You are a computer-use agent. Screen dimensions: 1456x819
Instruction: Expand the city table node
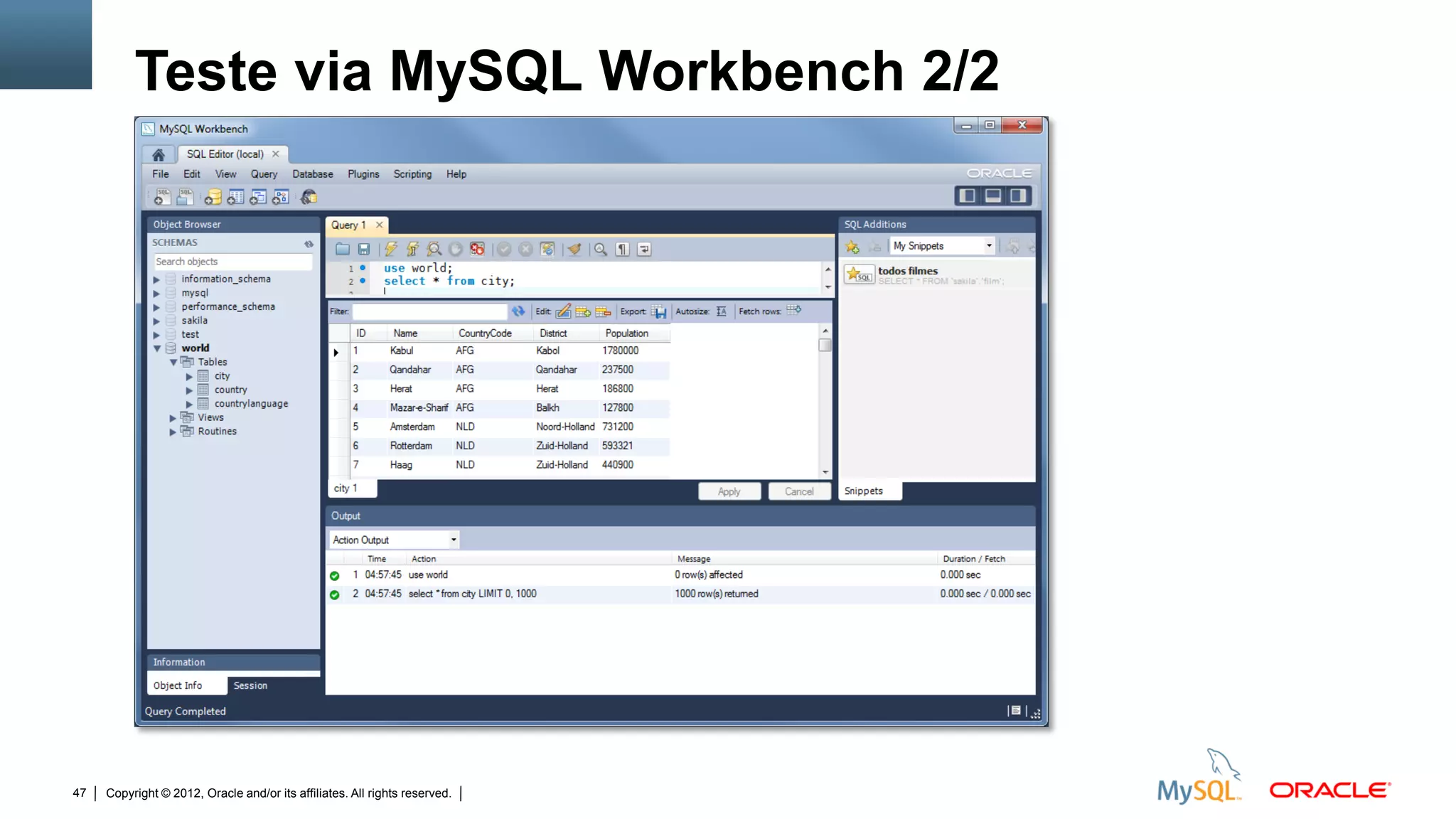click(x=189, y=377)
